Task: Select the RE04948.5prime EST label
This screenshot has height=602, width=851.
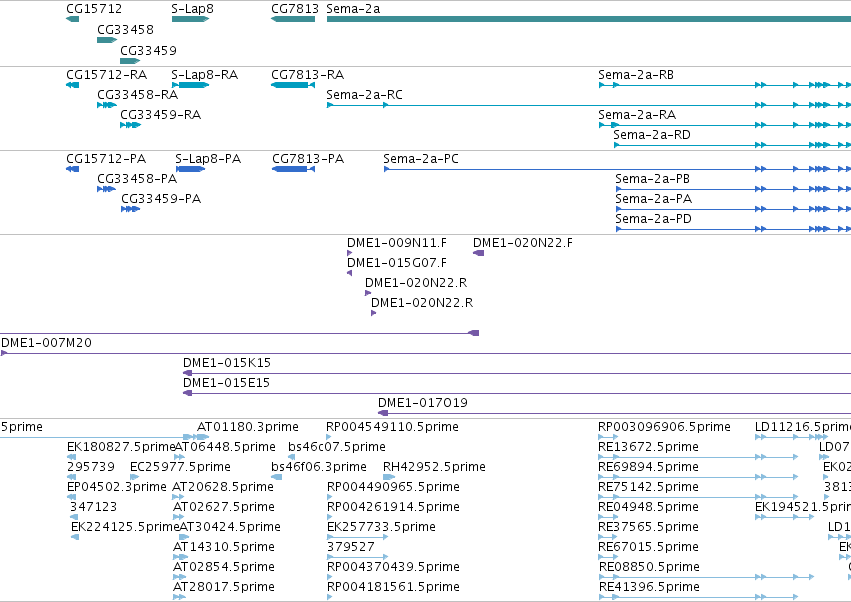Action: pos(649,507)
